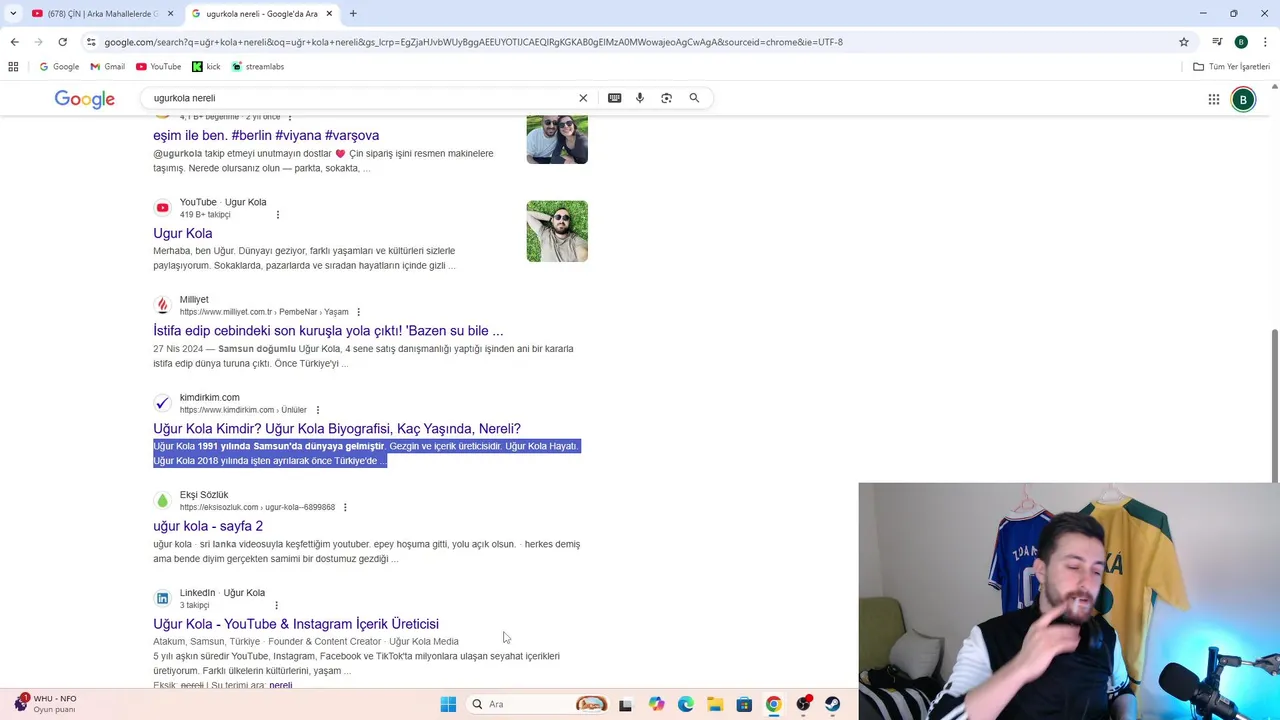Open Task View on the taskbar
This screenshot has width=1280, height=720.
[x=625, y=704]
